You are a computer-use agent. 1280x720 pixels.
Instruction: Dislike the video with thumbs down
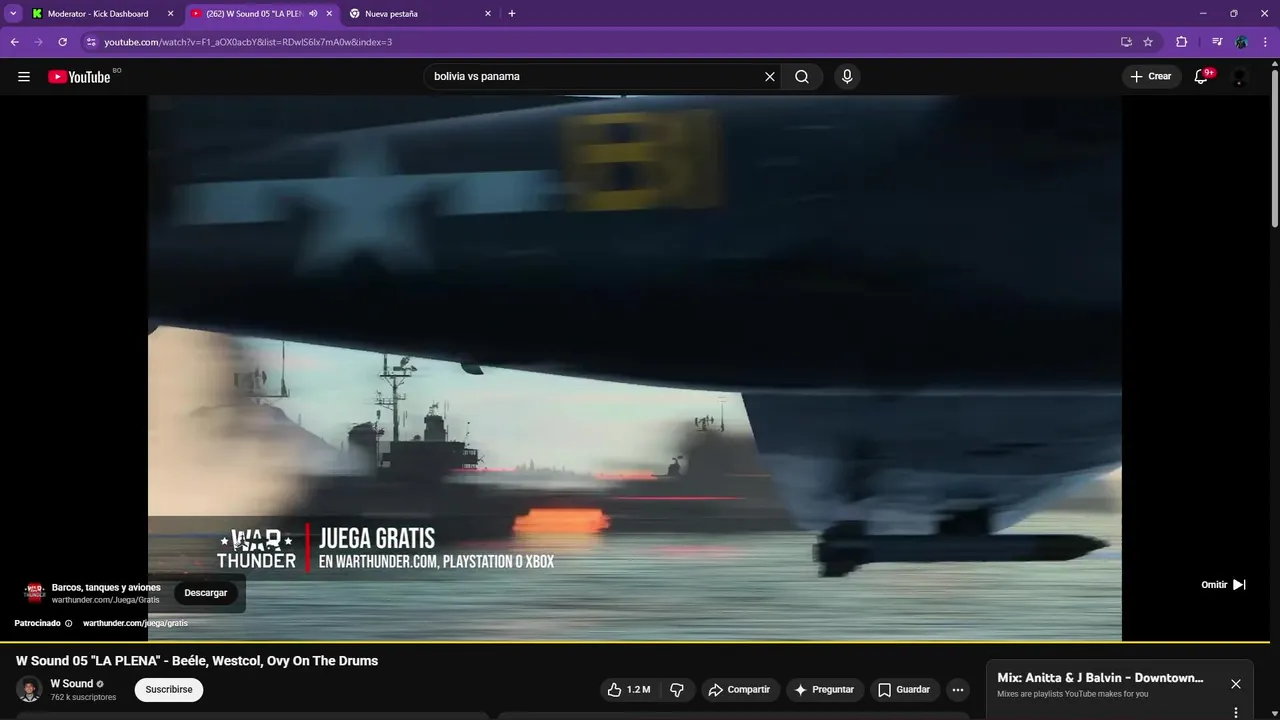pos(677,690)
